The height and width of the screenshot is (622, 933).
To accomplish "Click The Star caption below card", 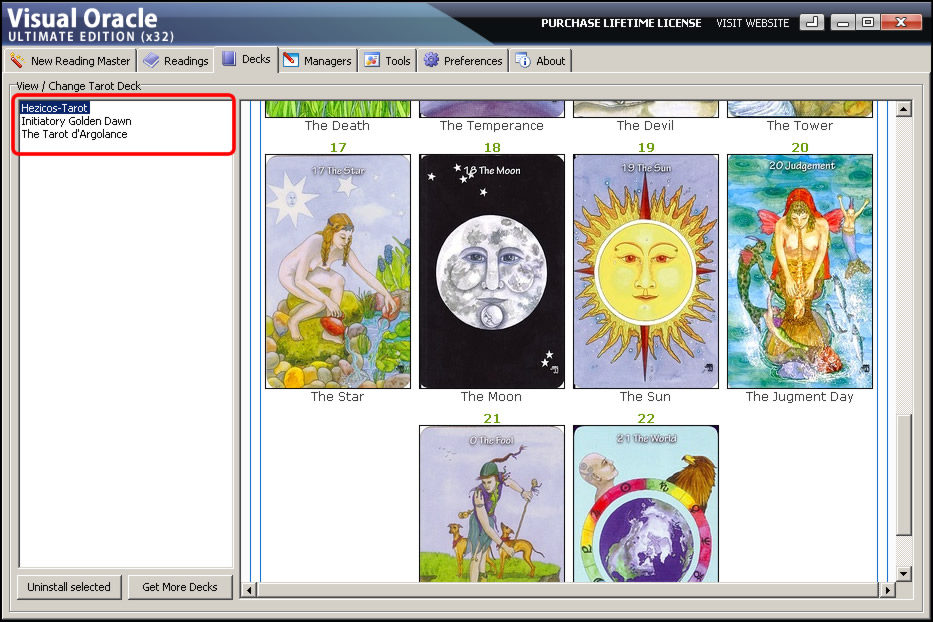I will point(337,396).
